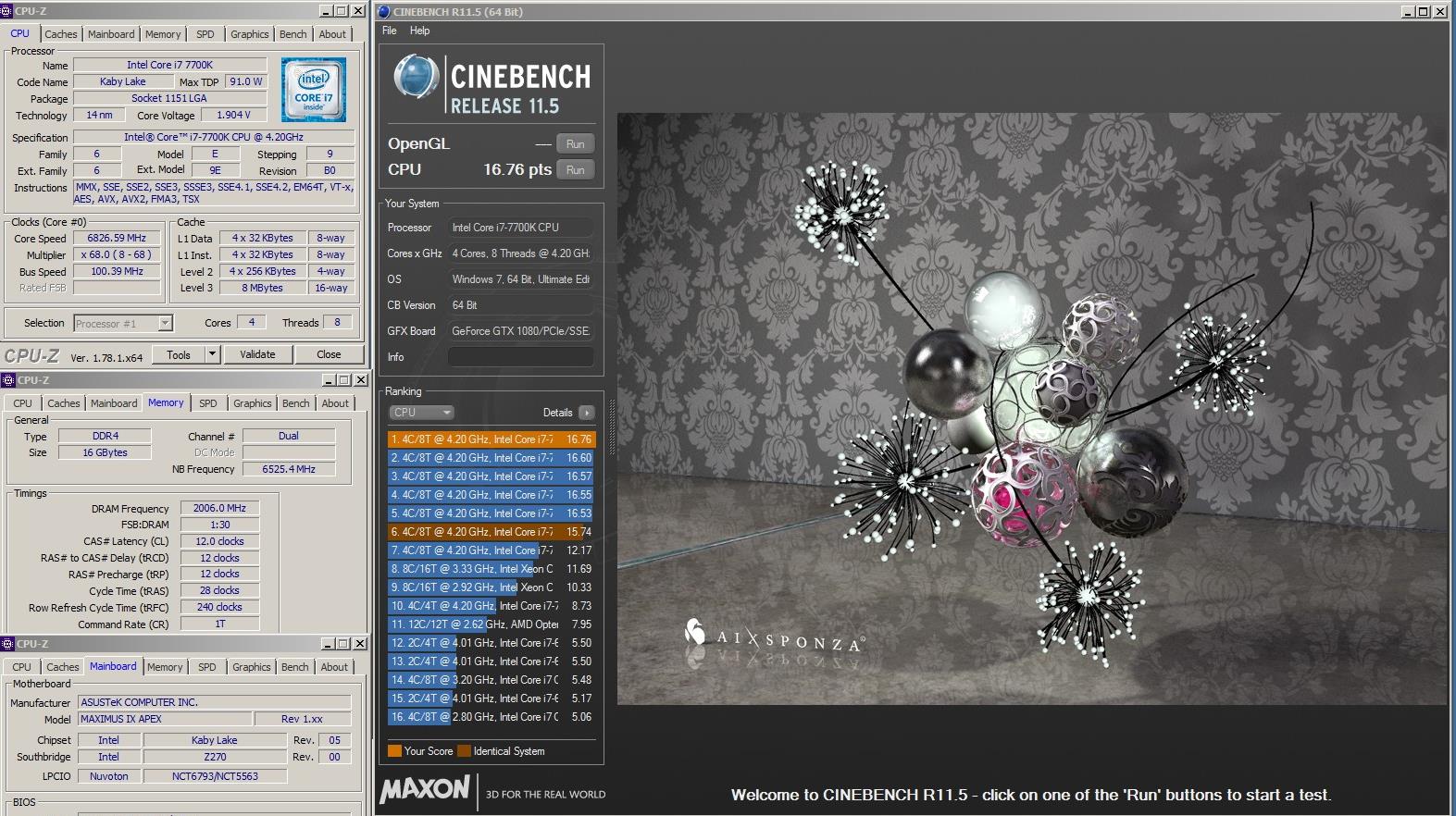Screen dimensions: 1456x816
Task: Click the Core Voltage value 1.904 V
Action: 233,116
